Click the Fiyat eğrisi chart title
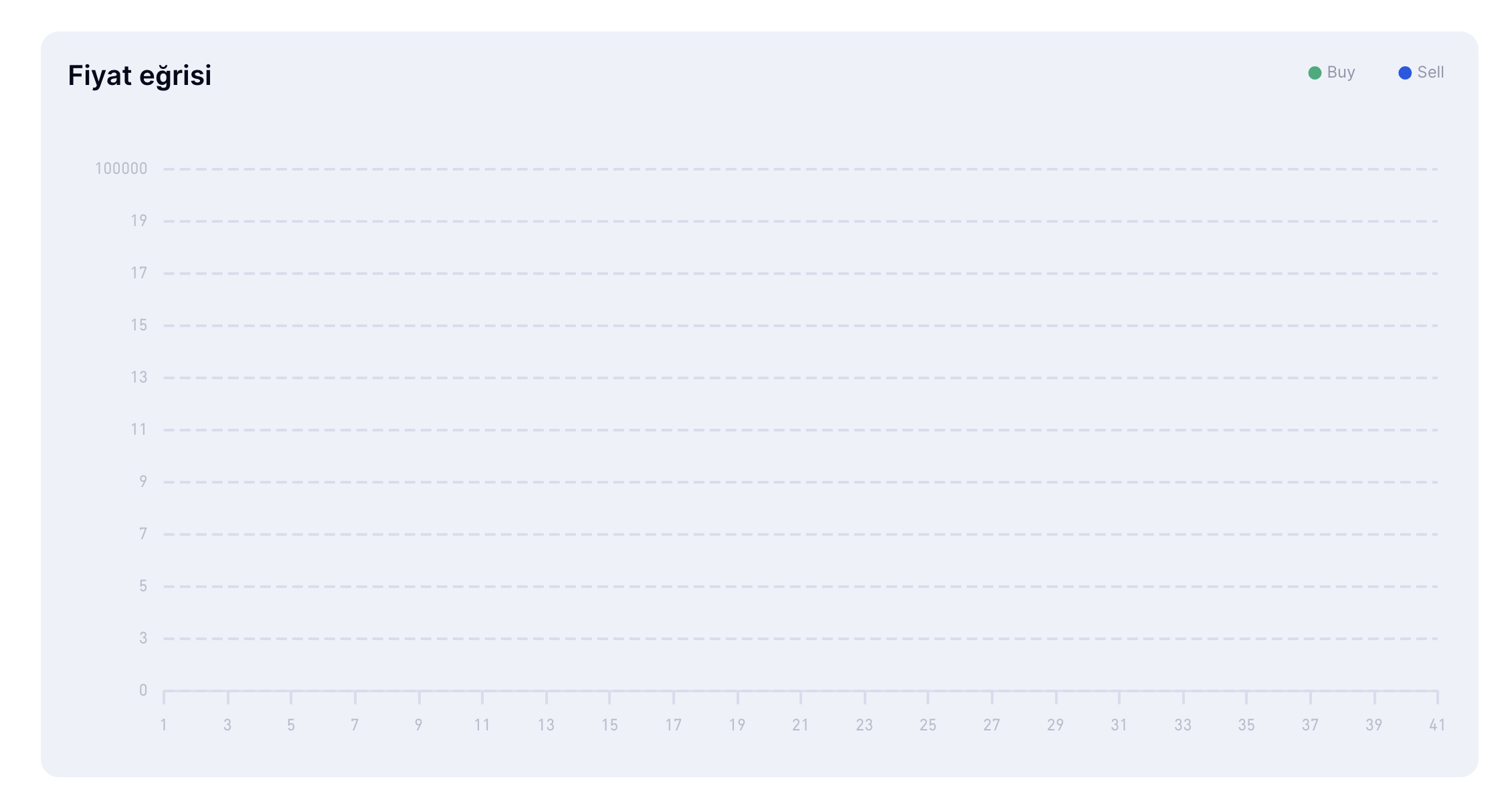Image resolution: width=1512 pixels, height=796 pixels. [x=140, y=76]
